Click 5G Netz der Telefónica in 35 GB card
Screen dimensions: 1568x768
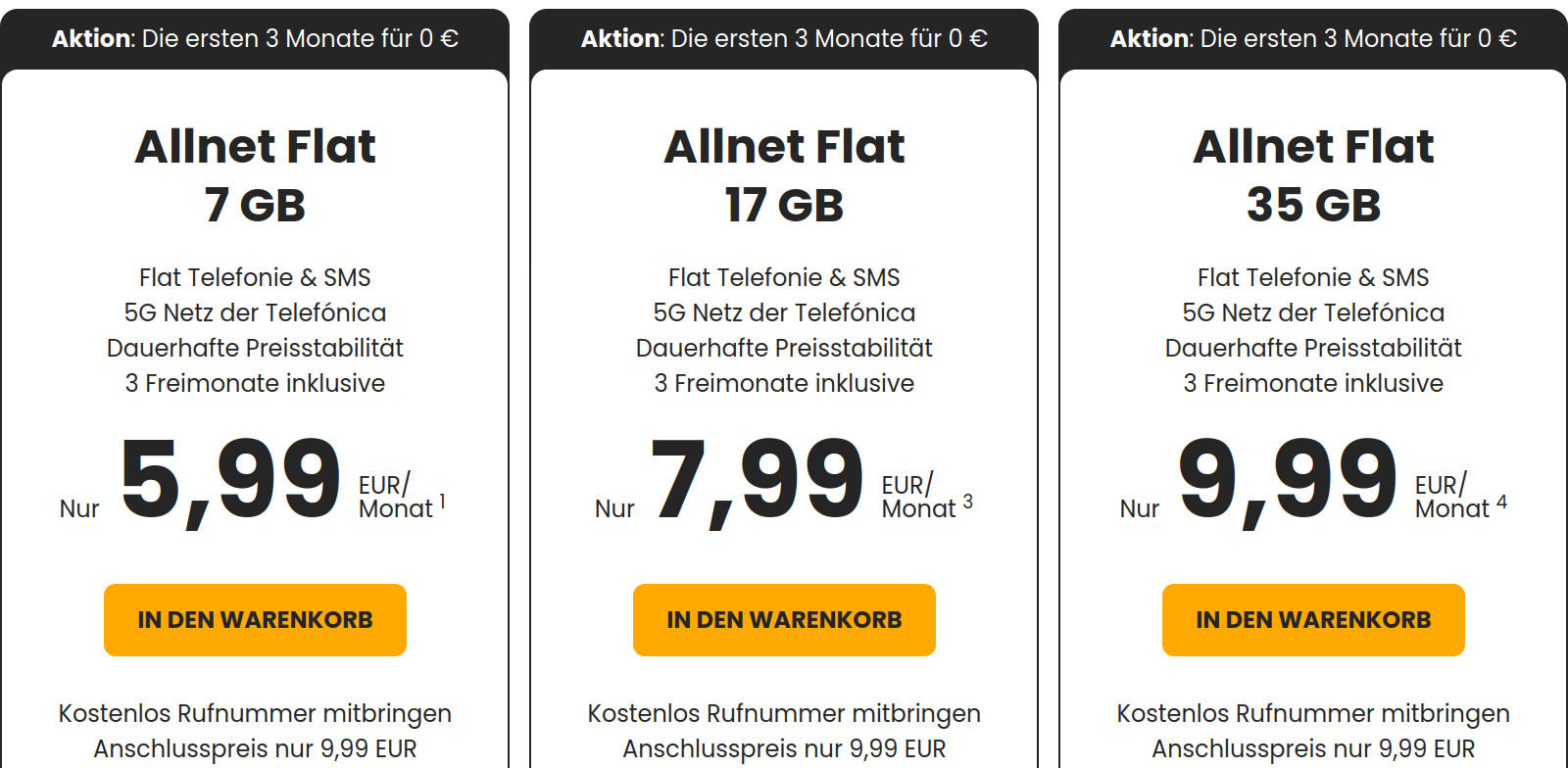(x=1313, y=312)
